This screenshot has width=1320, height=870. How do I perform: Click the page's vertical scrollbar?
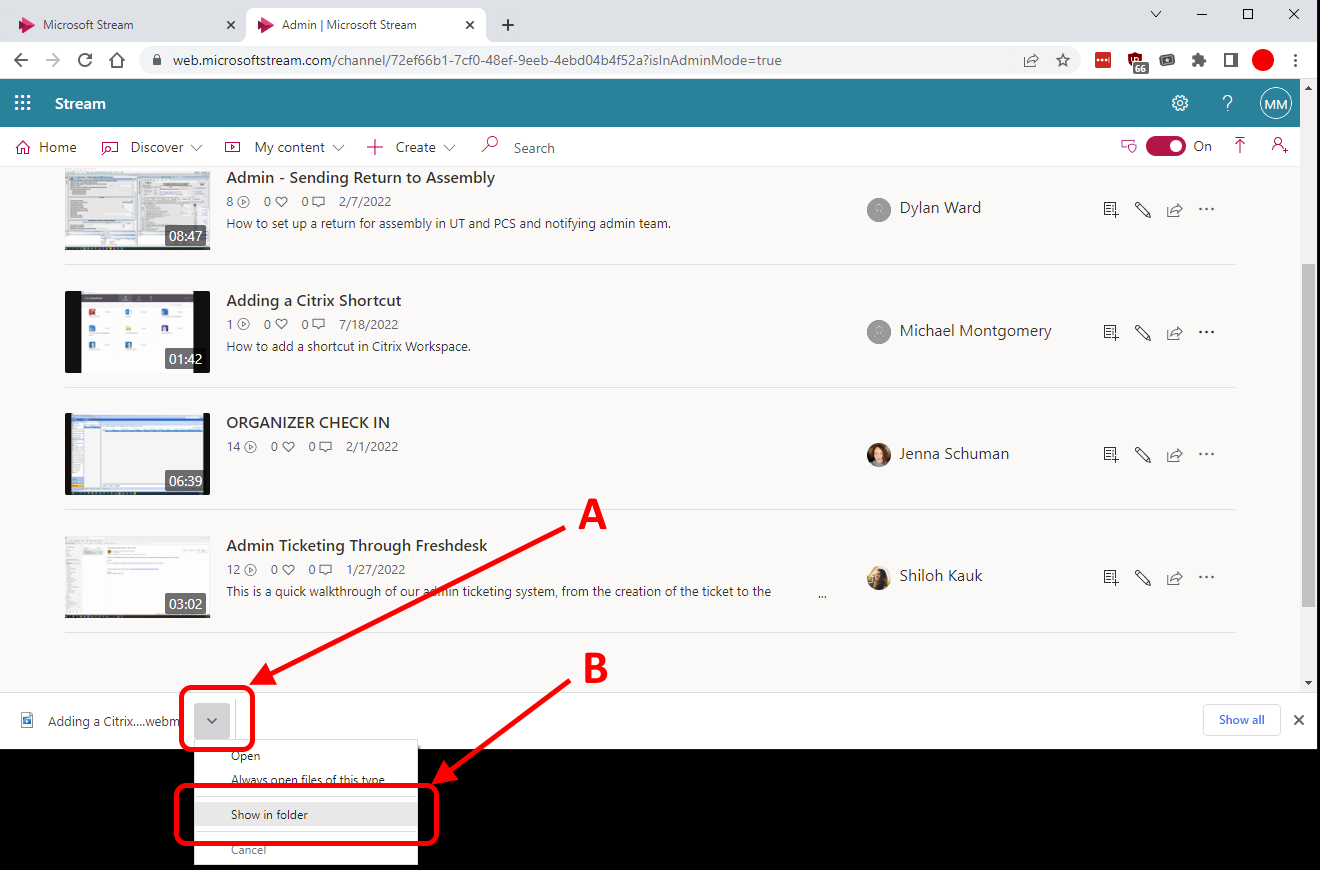pyautogui.click(x=1308, y=435)
